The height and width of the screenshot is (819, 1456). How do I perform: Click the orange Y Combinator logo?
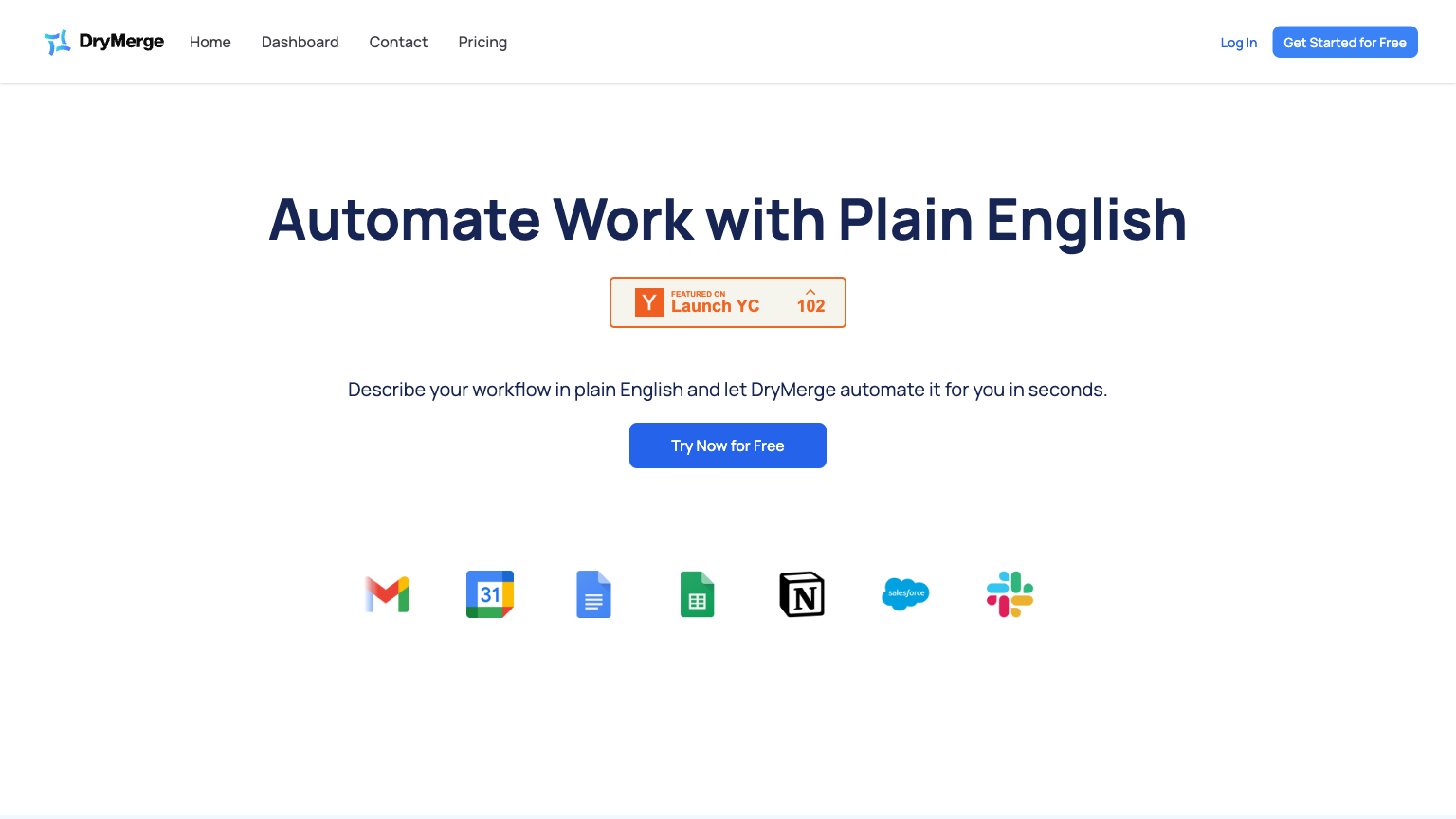[649, 302]
